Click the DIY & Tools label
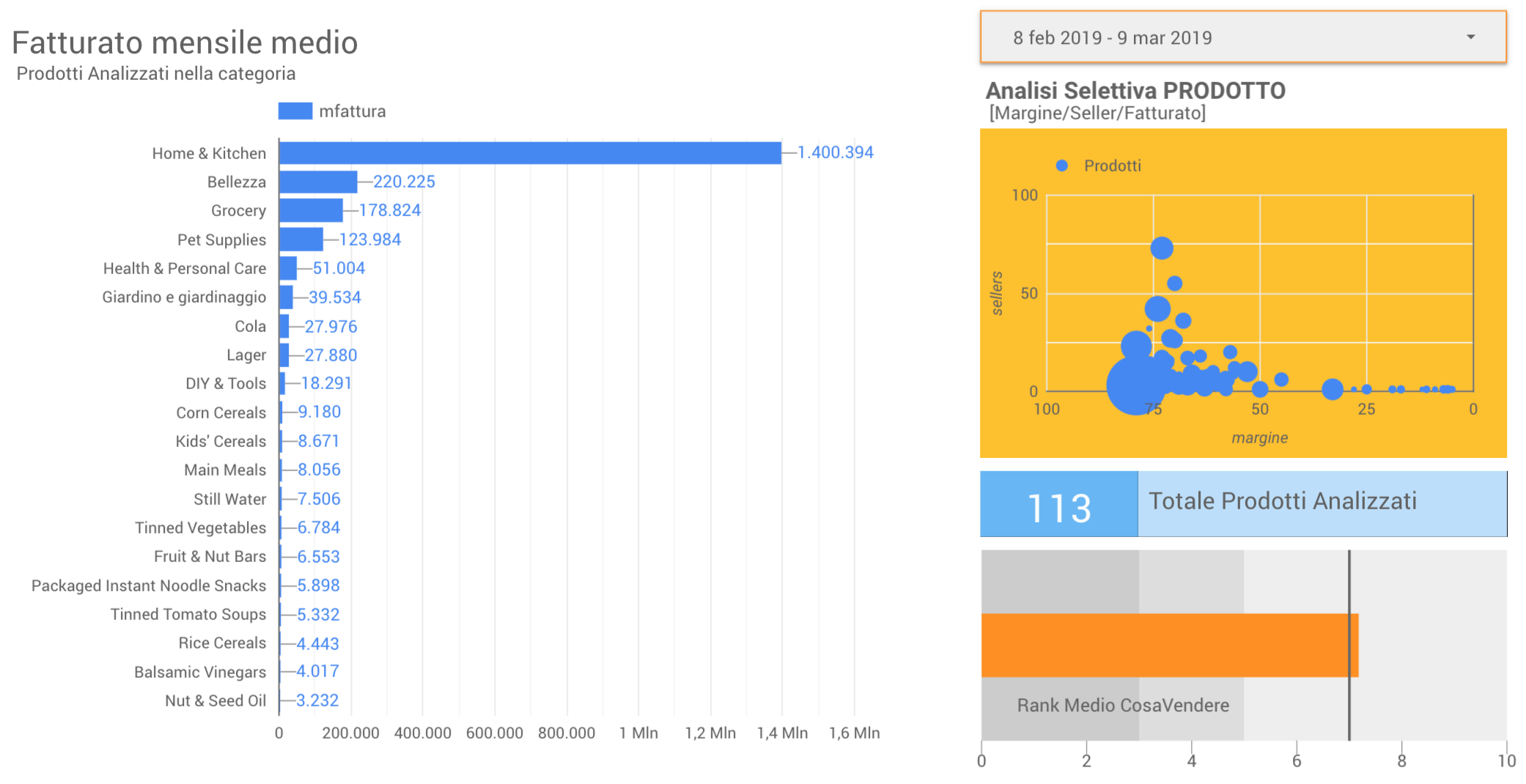 click(x=226, y=383)
